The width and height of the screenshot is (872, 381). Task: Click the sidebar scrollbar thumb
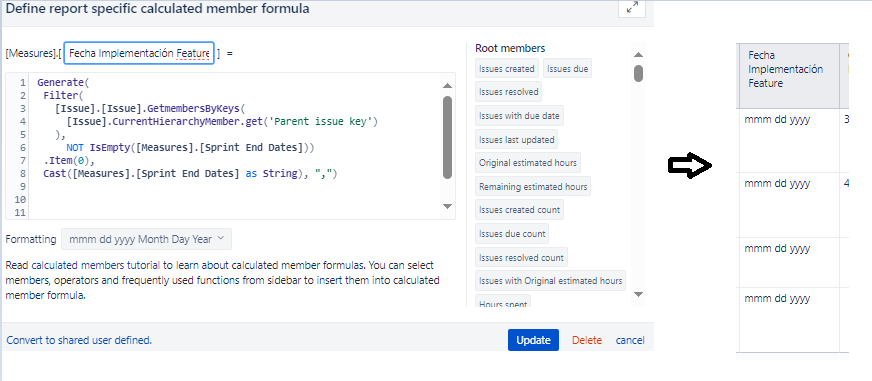click(x=638, y=73)
